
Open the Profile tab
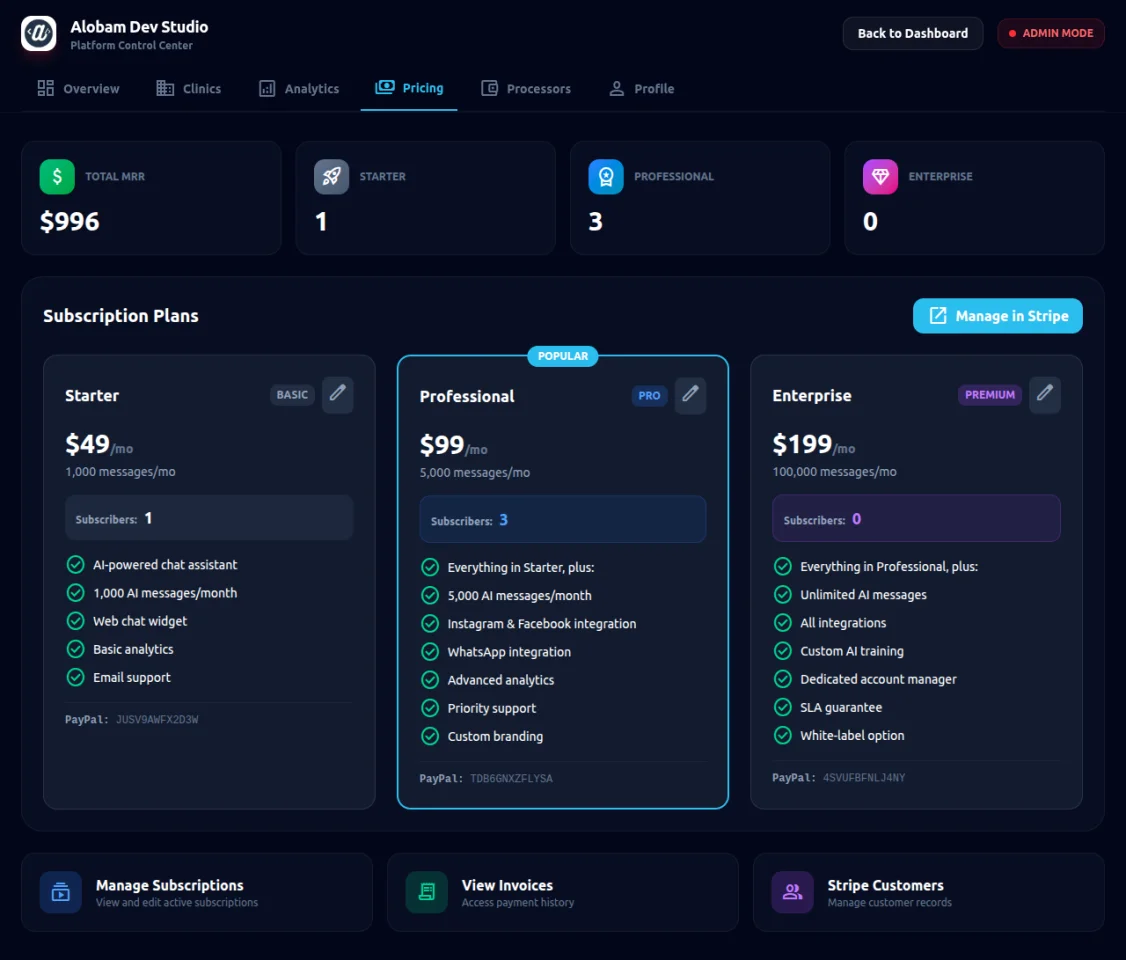(641, 88)
